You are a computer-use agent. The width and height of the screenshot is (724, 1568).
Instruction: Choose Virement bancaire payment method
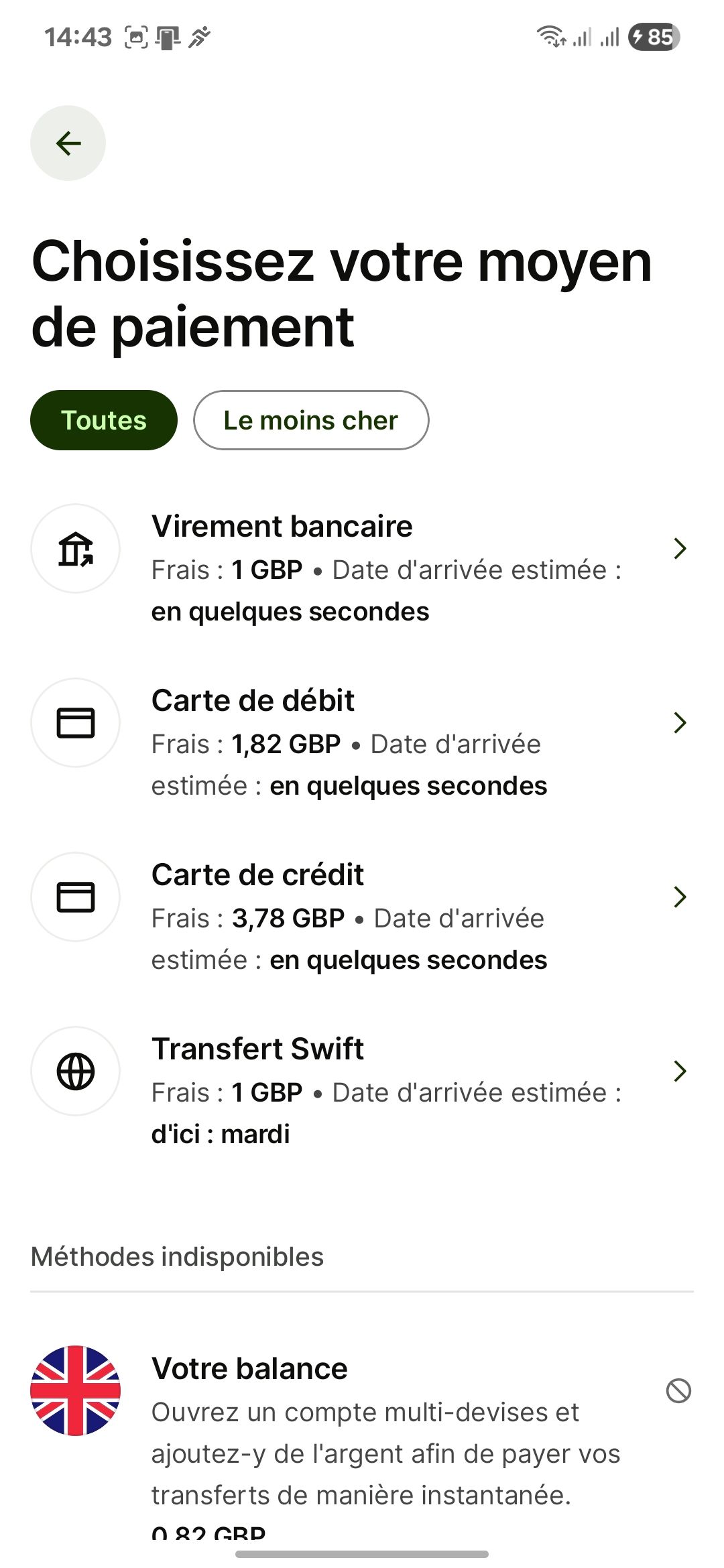coord(282,527)
